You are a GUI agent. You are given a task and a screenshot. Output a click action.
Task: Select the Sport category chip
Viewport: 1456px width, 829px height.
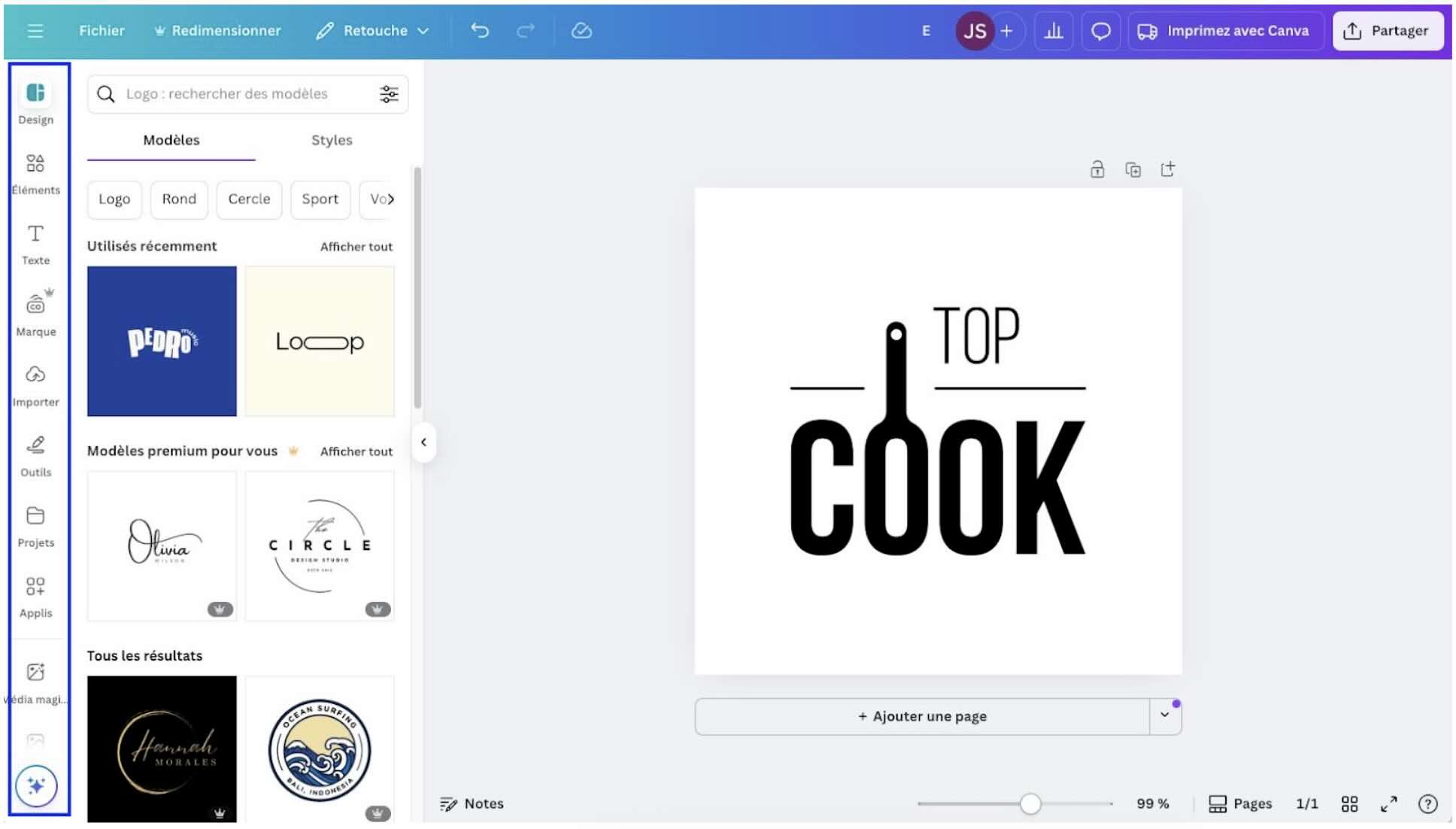point(320,199)
